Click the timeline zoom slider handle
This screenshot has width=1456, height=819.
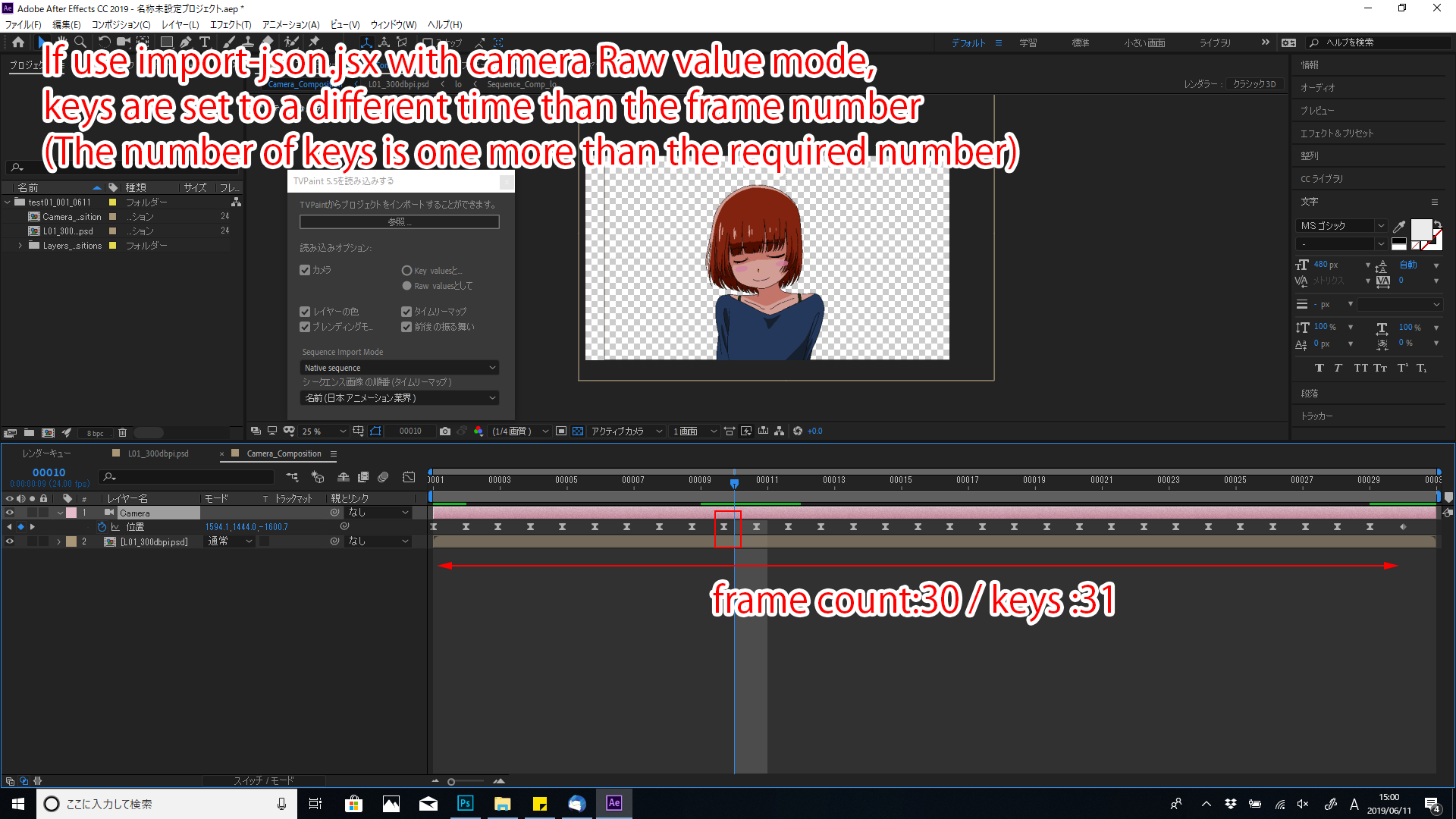point(451,782)
